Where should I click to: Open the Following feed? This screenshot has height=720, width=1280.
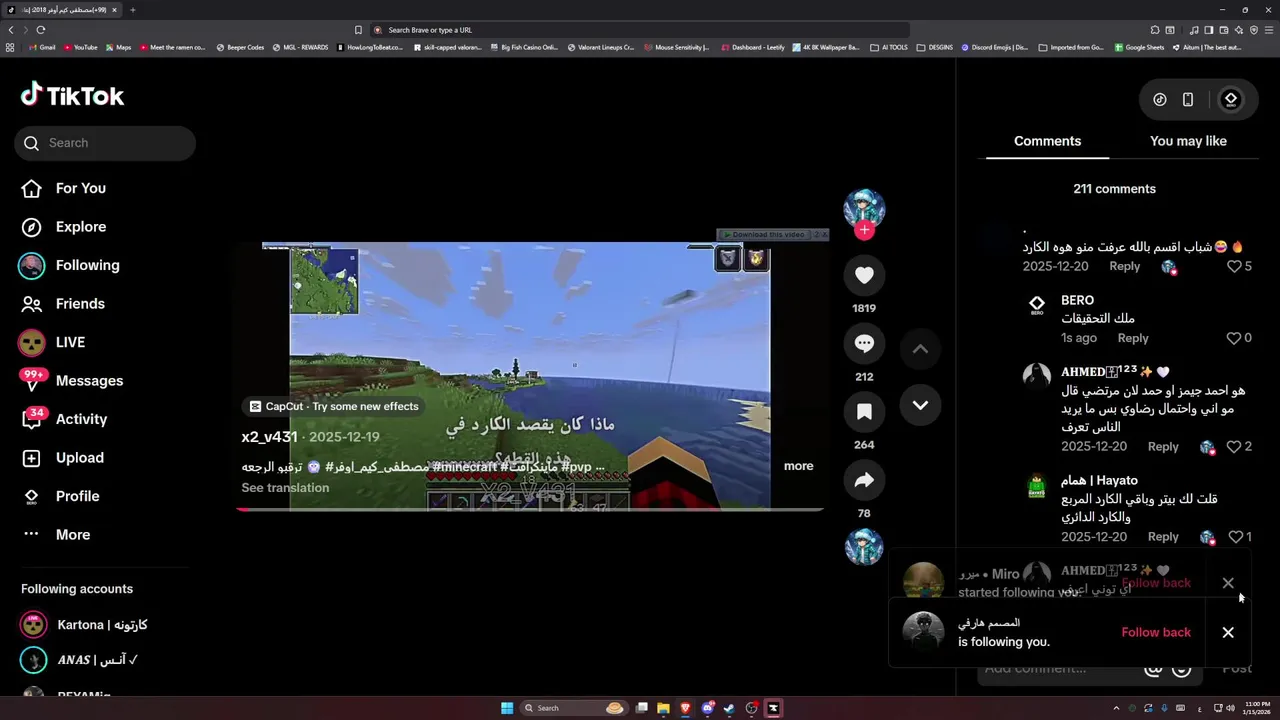87,265
